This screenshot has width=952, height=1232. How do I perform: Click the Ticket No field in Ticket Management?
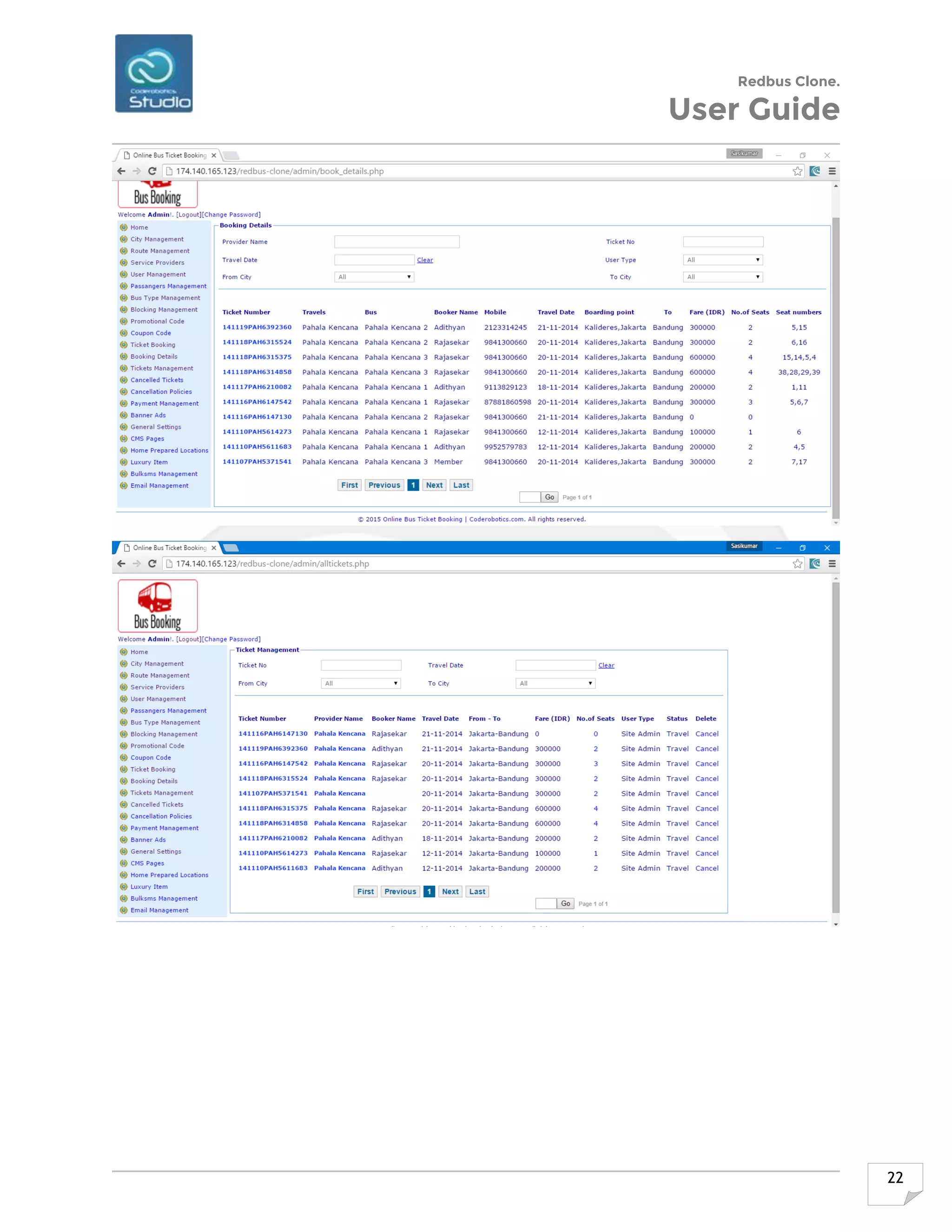click(361, 665)
